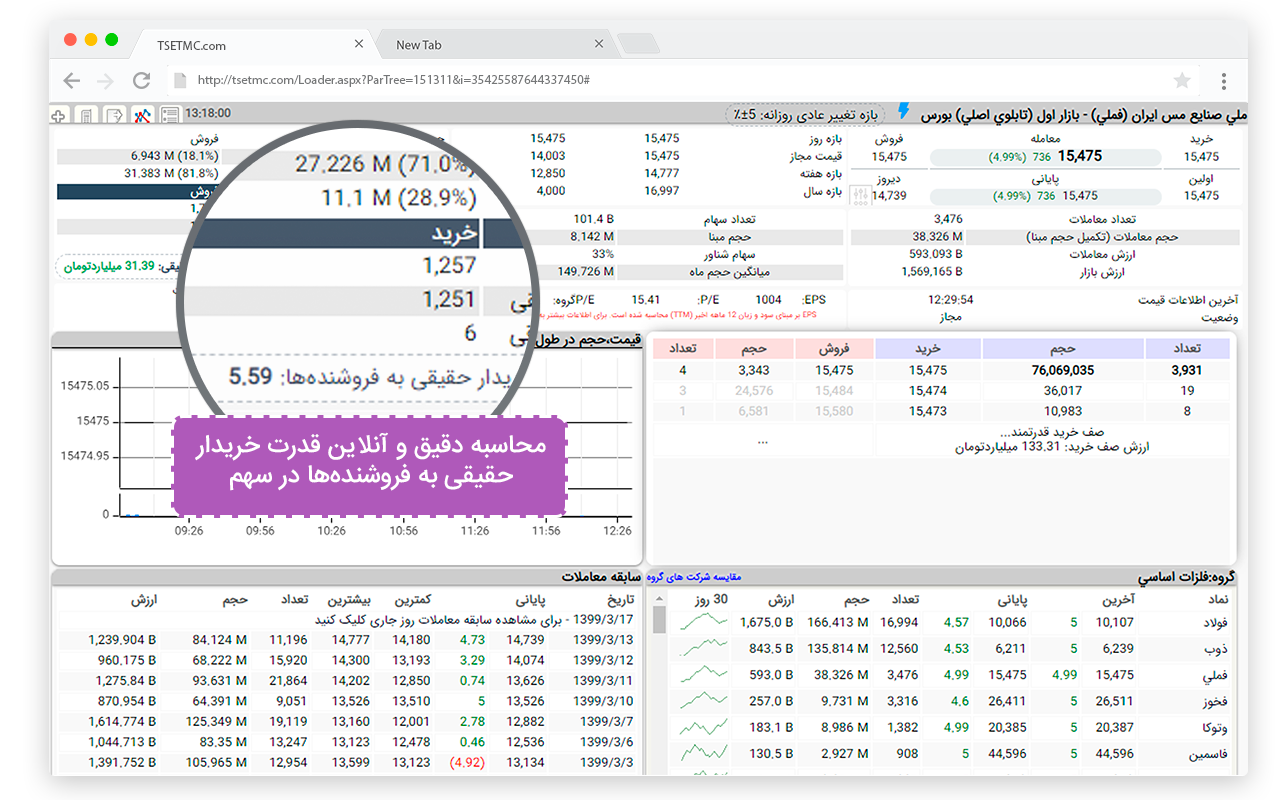
Task: Click the pink فروش header in order book
Action: click(834, 349)
